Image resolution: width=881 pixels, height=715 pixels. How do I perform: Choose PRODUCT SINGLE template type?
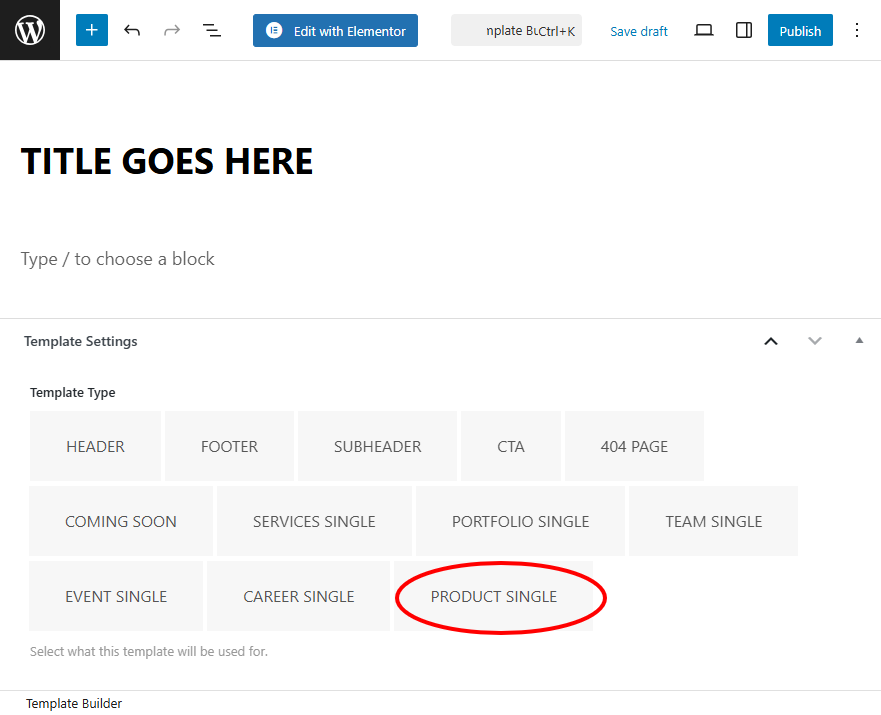click(494, 596)
